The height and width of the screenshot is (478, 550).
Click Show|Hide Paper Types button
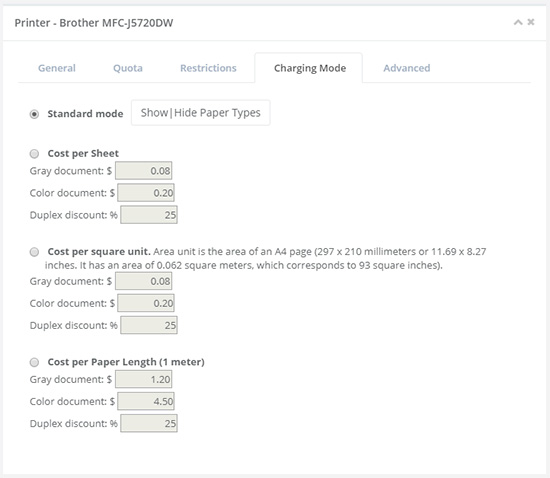pos(201,113)
